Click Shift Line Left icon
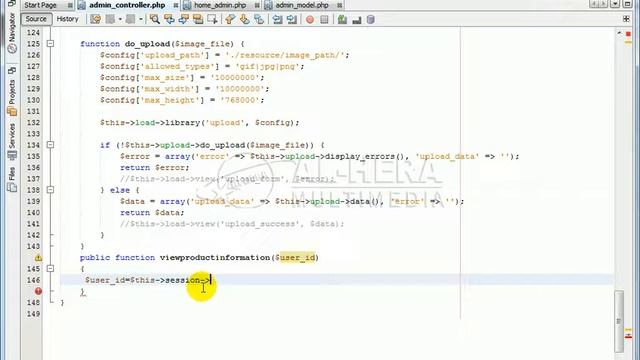This screenshot has height=360, width=640. coord(278,19)
